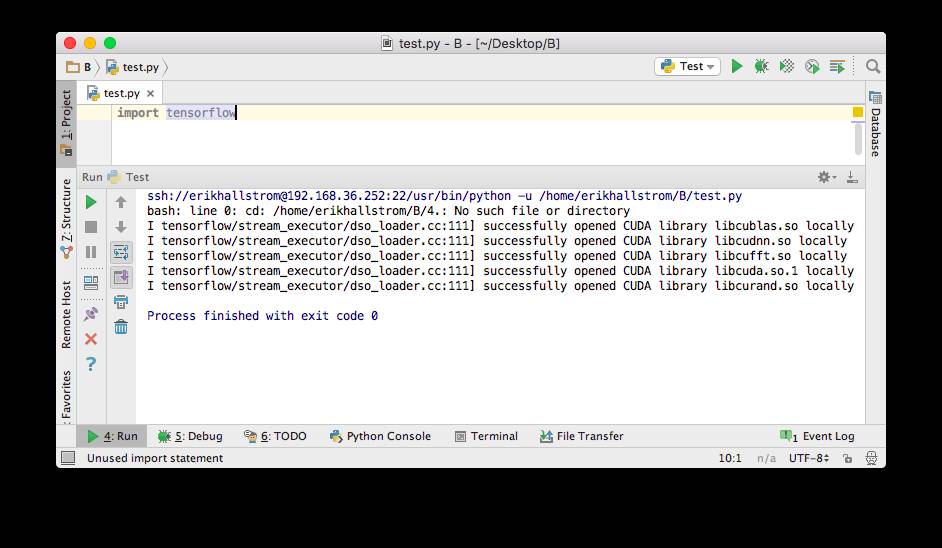Click the 10:1 cursor position indicator
The width and height of the screenshot is (942, 548).
click(x=730, y=458)
